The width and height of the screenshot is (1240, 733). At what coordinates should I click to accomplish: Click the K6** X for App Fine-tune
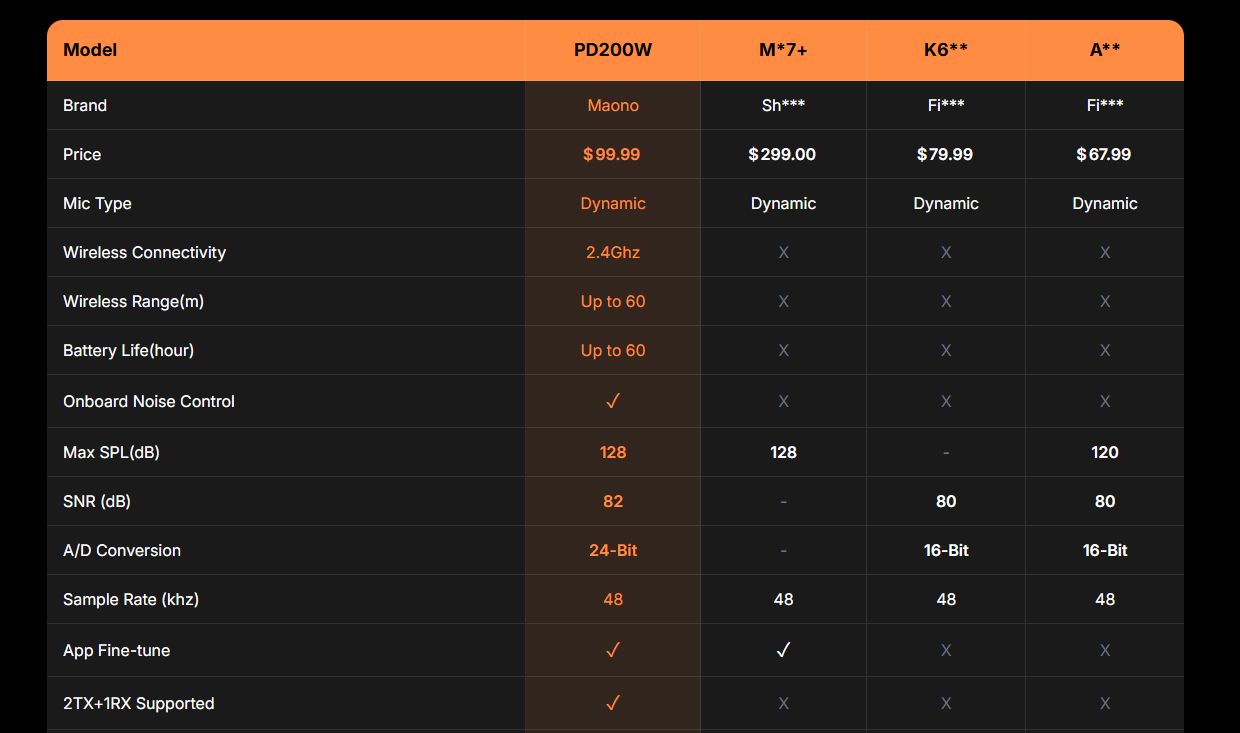tap(946, 651)
